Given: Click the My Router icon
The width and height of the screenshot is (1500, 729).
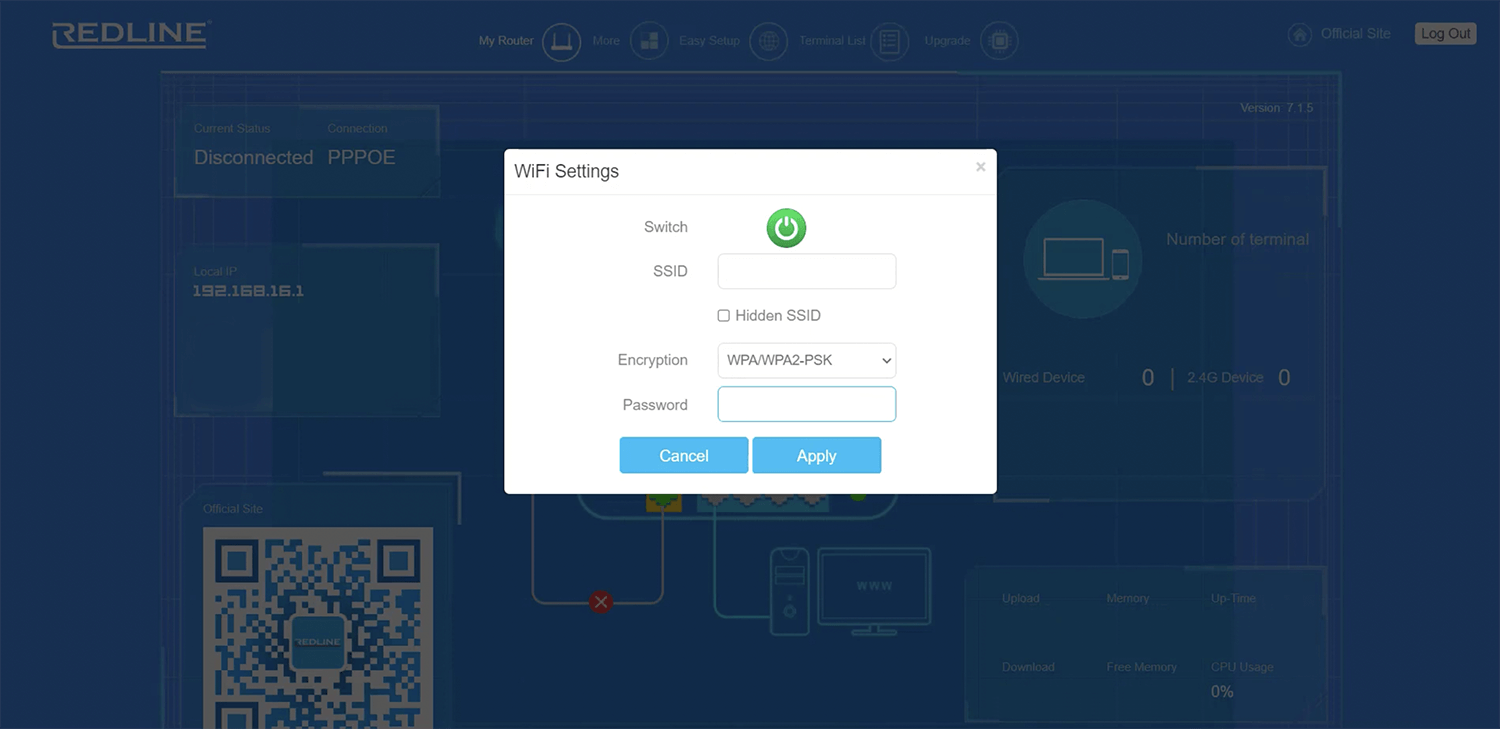Looking at the screenshot, I should [x=561, y=42].
